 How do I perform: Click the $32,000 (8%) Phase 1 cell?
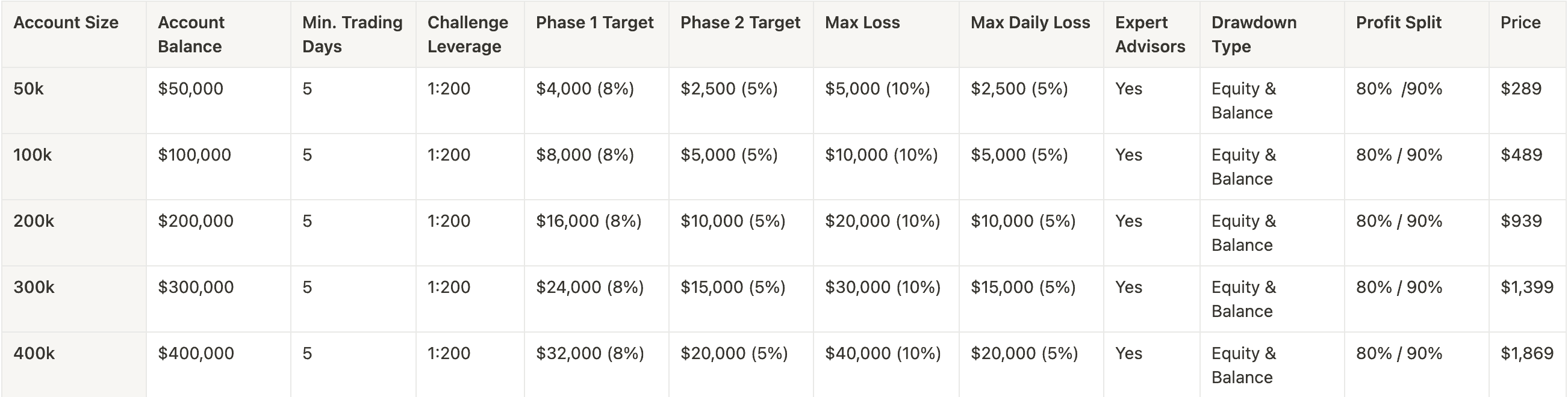pos(590,354)
